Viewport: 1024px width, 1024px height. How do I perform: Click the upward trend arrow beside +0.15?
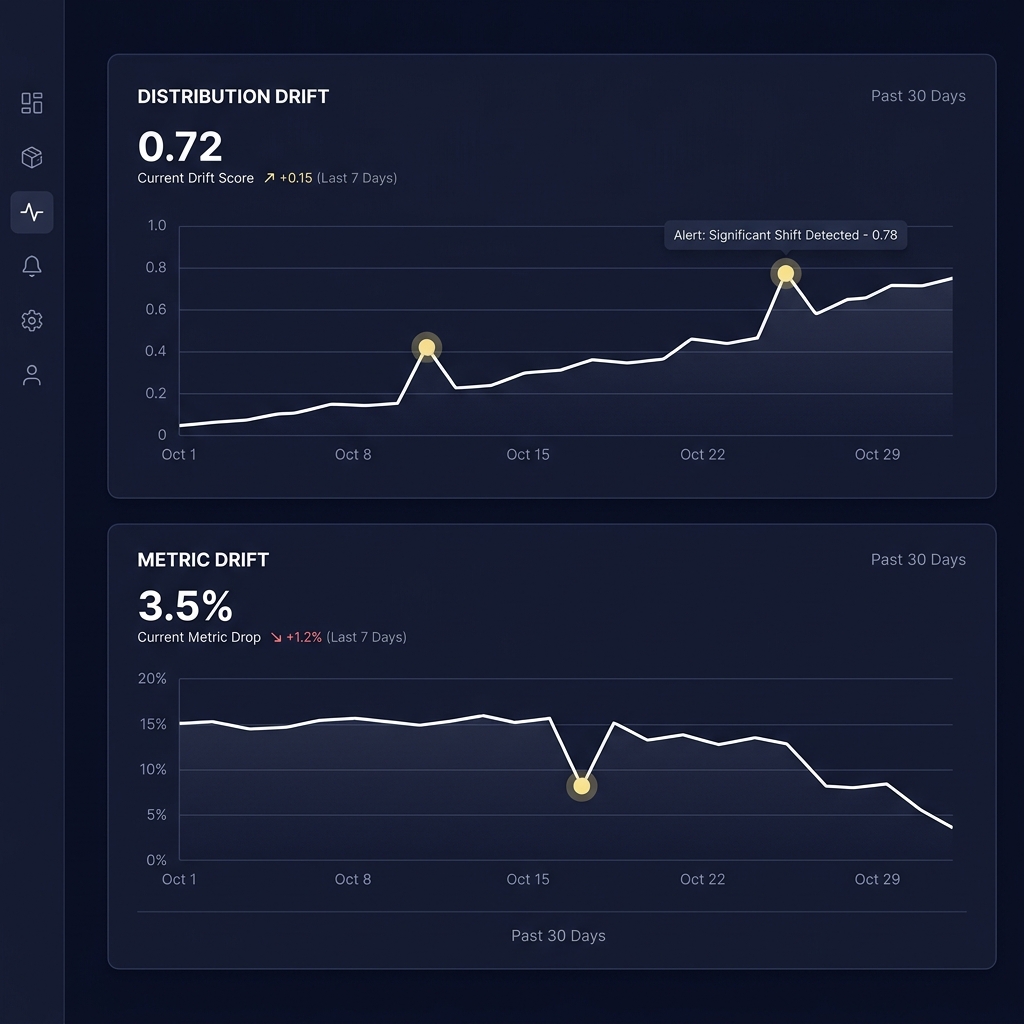[x=269, y=178]
